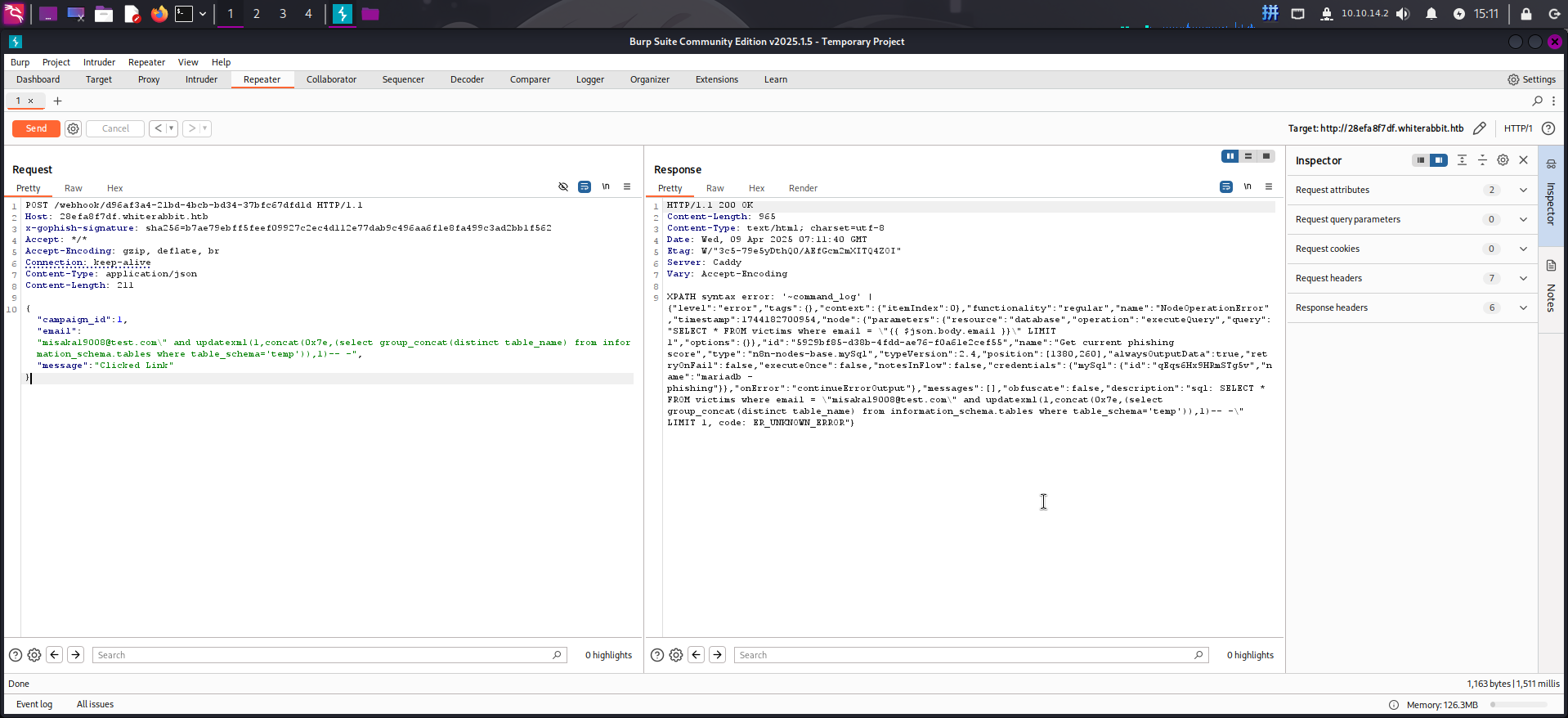
Task: Select top-bottom layout view
Action: [x=1248, y=156]
